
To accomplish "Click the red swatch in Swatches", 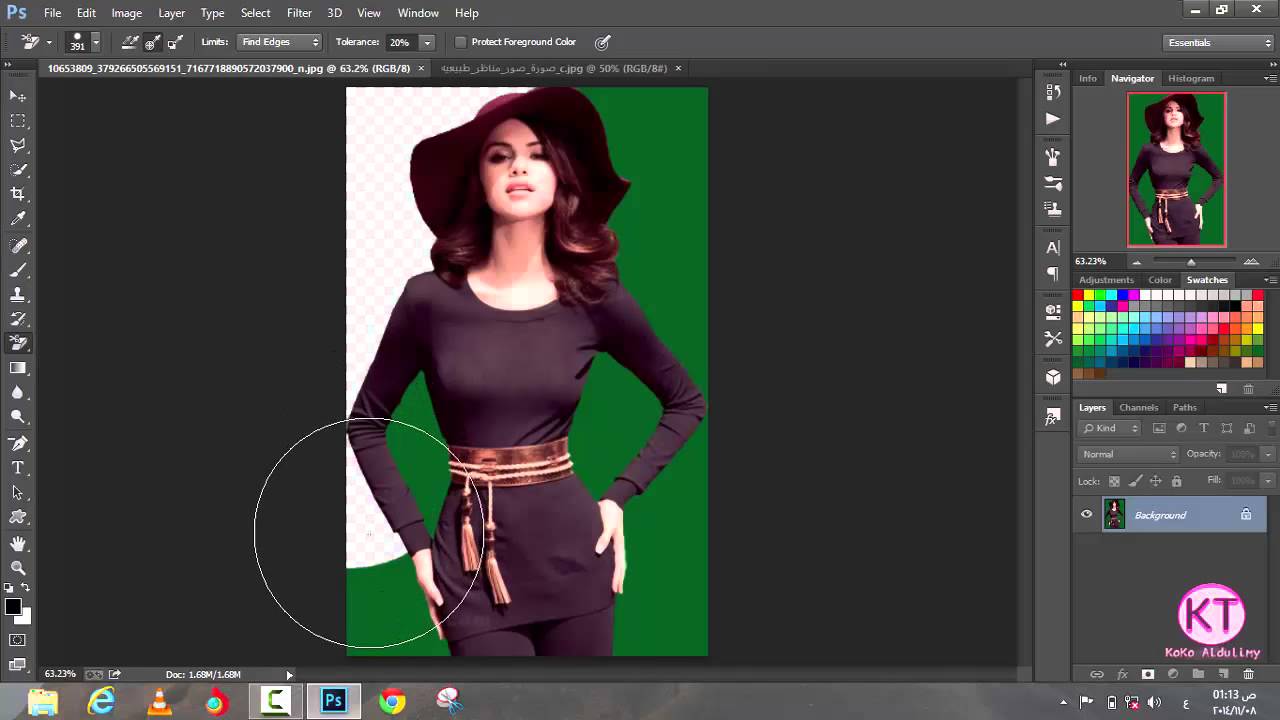I will click(1078, 295).
